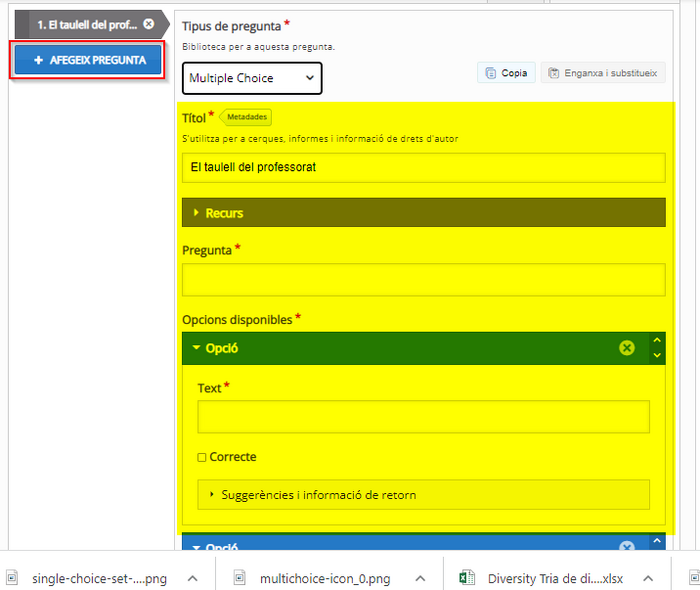700x590 pixels.
Task: Select the "1. El taulell del prof..." question tab
Action: click(x=87, y=25)
